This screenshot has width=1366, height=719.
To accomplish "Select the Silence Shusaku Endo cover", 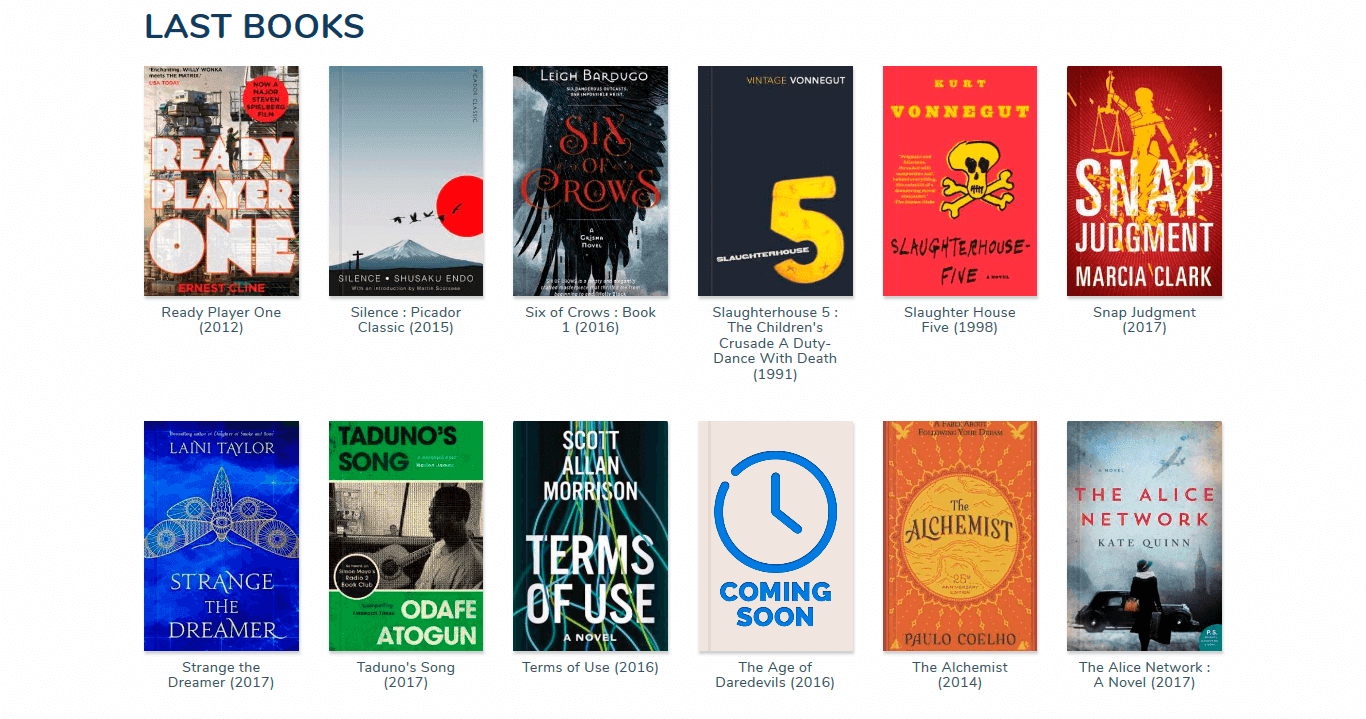I will coord(406,181).
